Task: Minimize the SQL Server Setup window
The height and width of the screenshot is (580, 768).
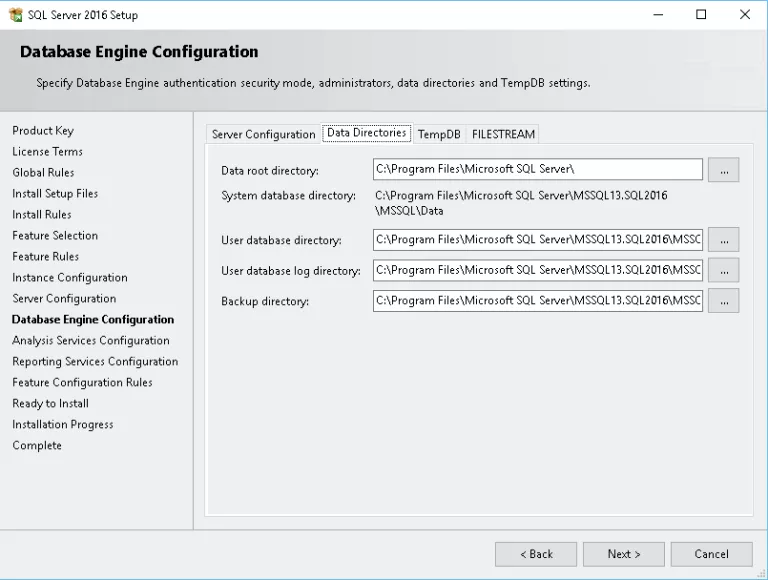Action: pos(658,15)
